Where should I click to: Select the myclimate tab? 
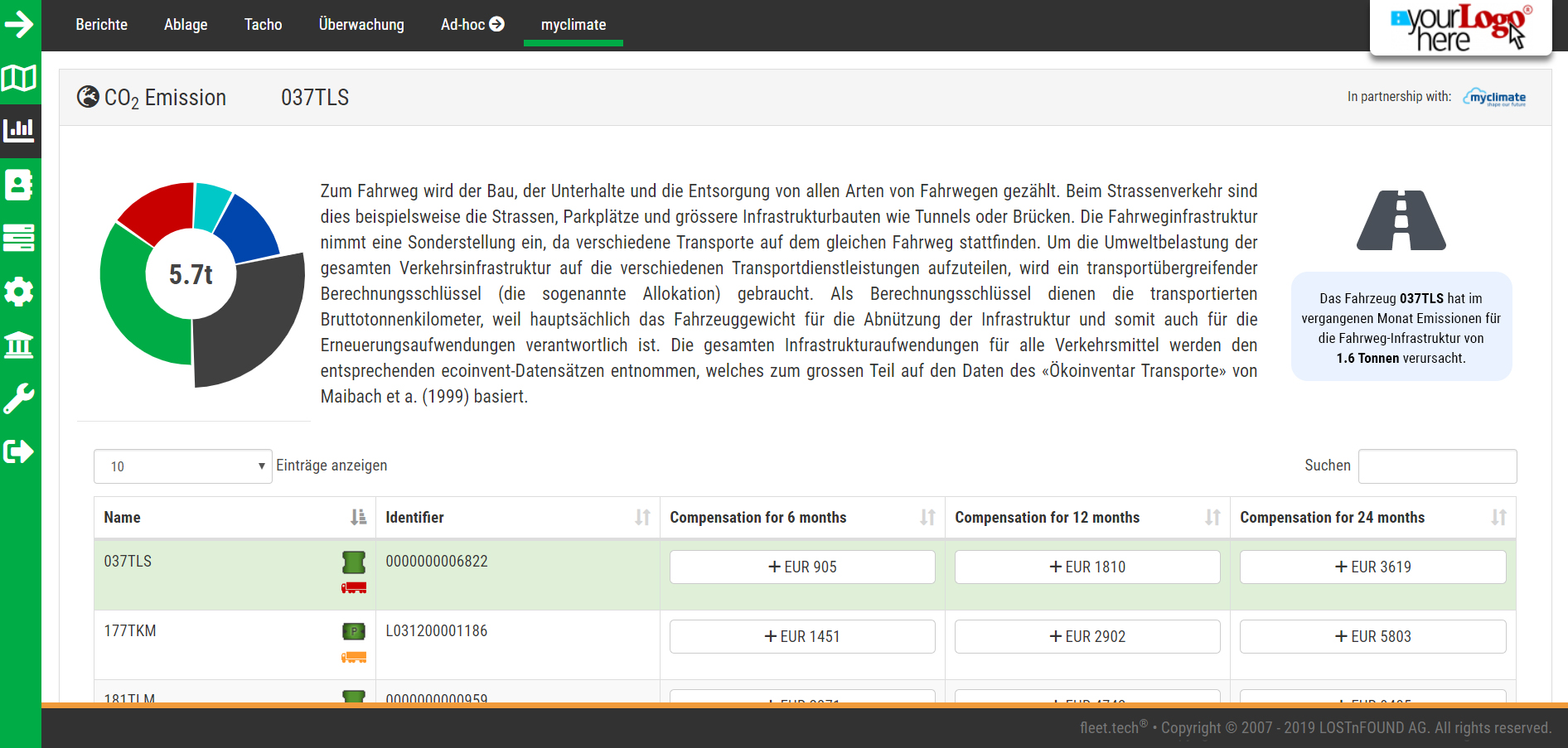(x=573, y=25)
